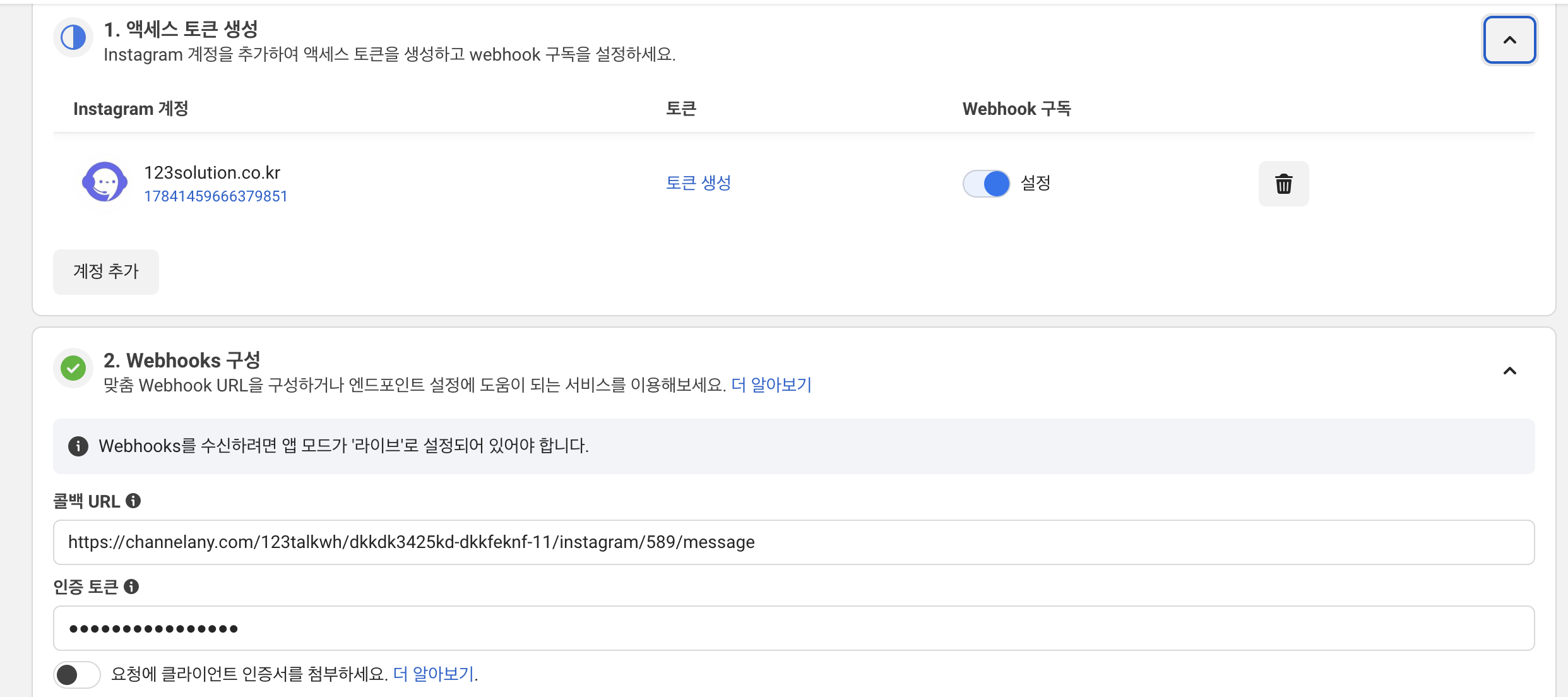This screenshot has height=697, width=1568.
Task: Click the 2. Webhooks 구성 heading
Action: point(182,360)
